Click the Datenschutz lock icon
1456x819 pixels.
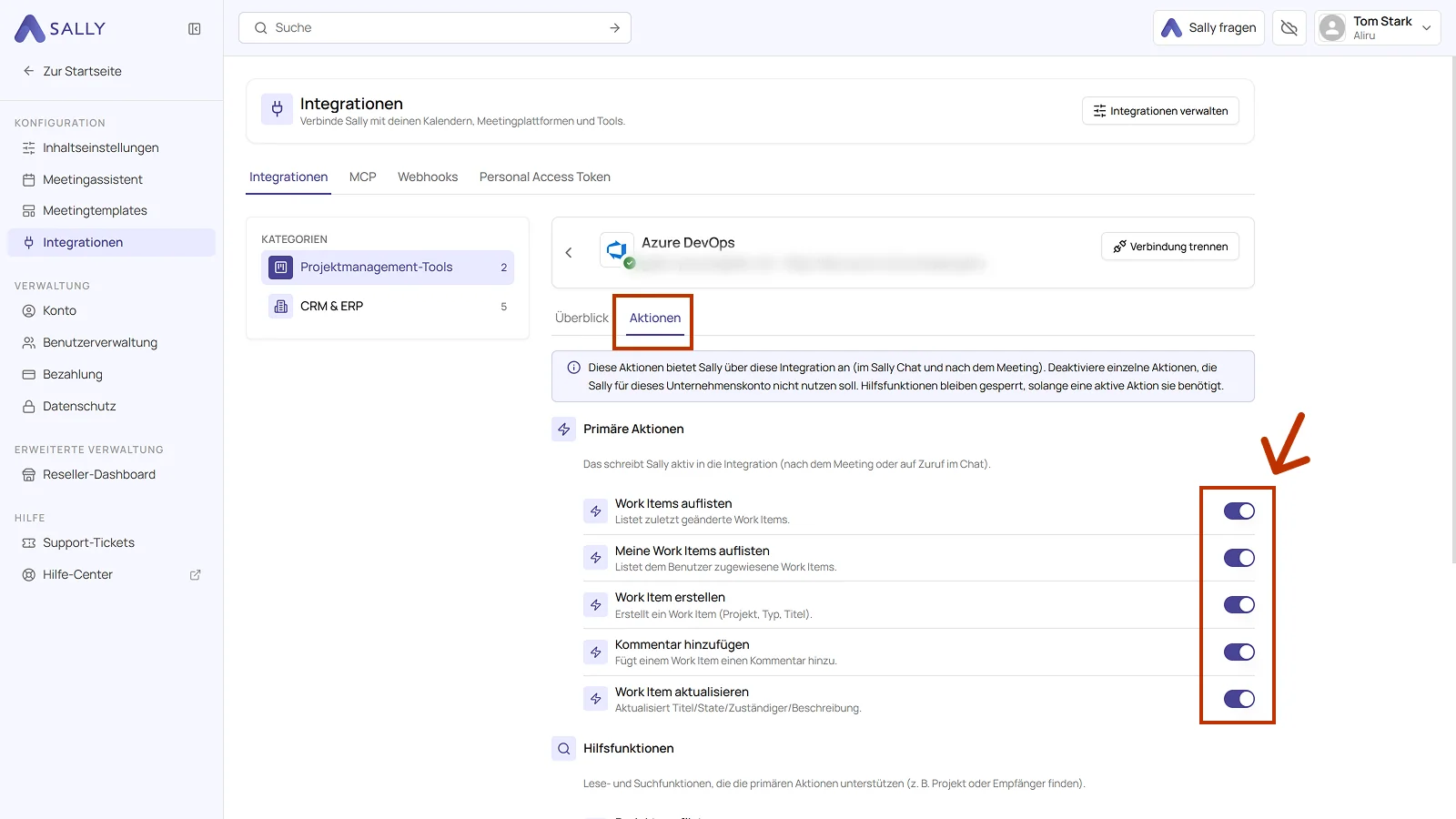[29, 406]
